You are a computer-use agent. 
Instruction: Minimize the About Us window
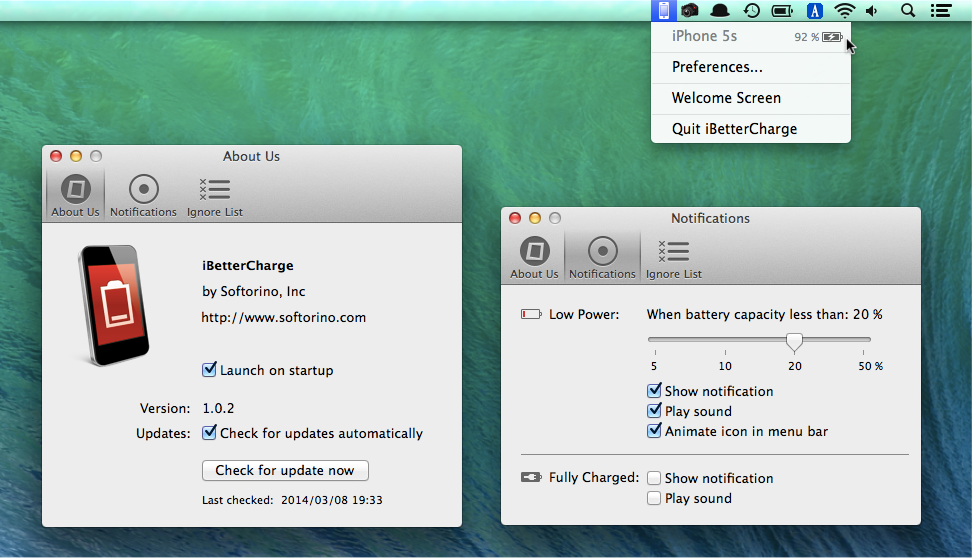pyautogui.click(x=76, y=156)
